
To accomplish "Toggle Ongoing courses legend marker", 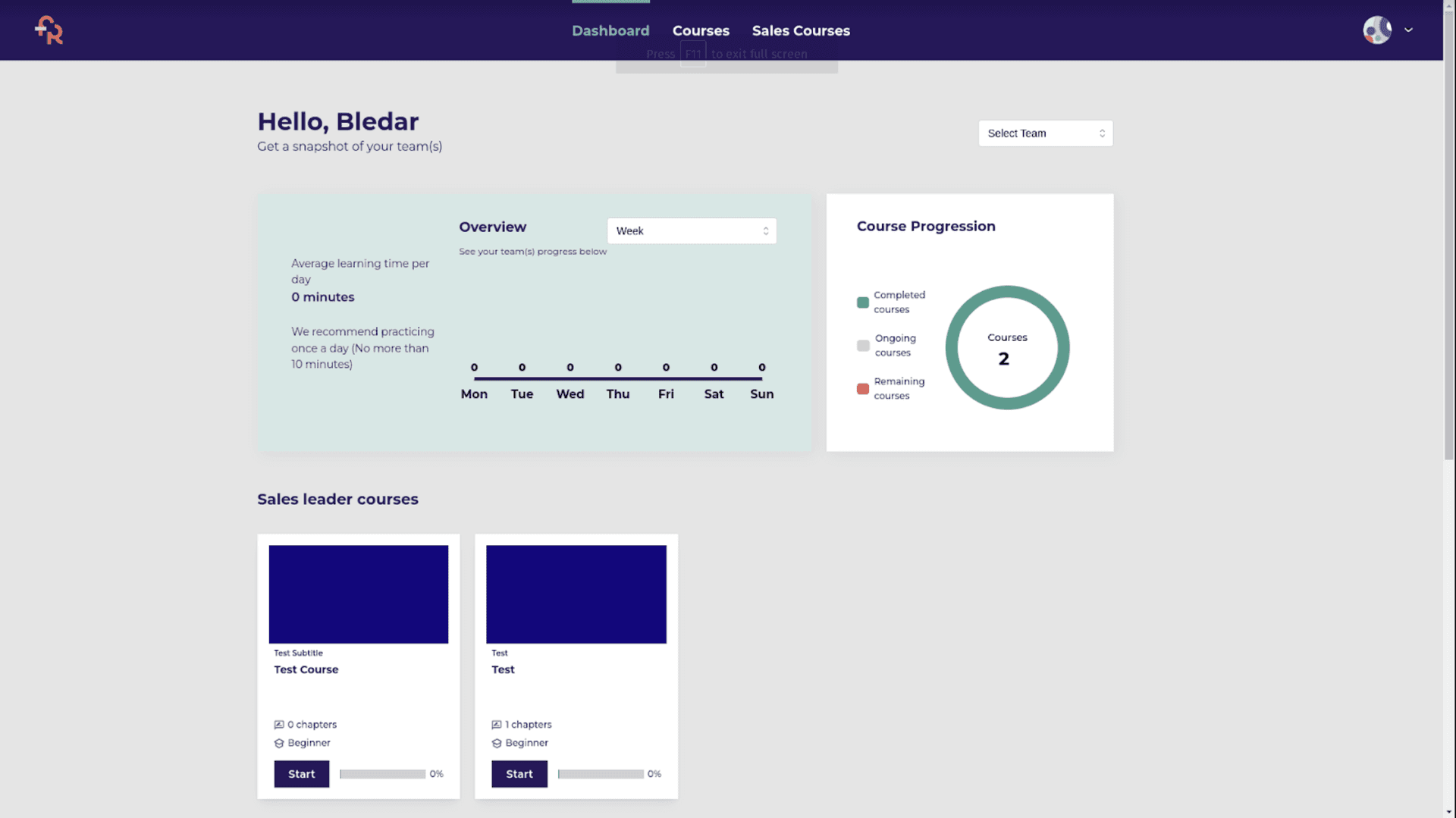I will [863, 346].
